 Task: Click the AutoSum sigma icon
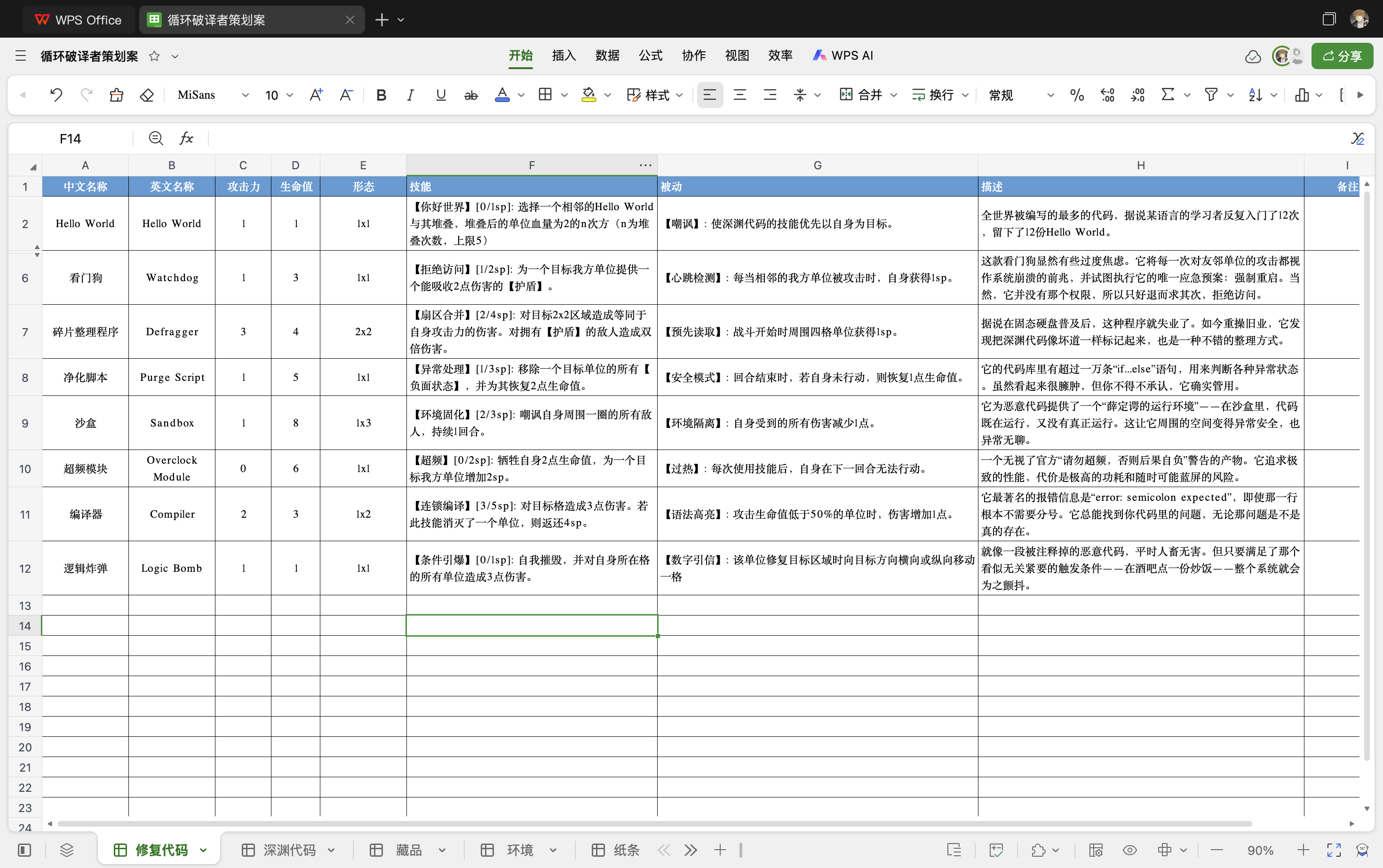[x=1168, y=95]
